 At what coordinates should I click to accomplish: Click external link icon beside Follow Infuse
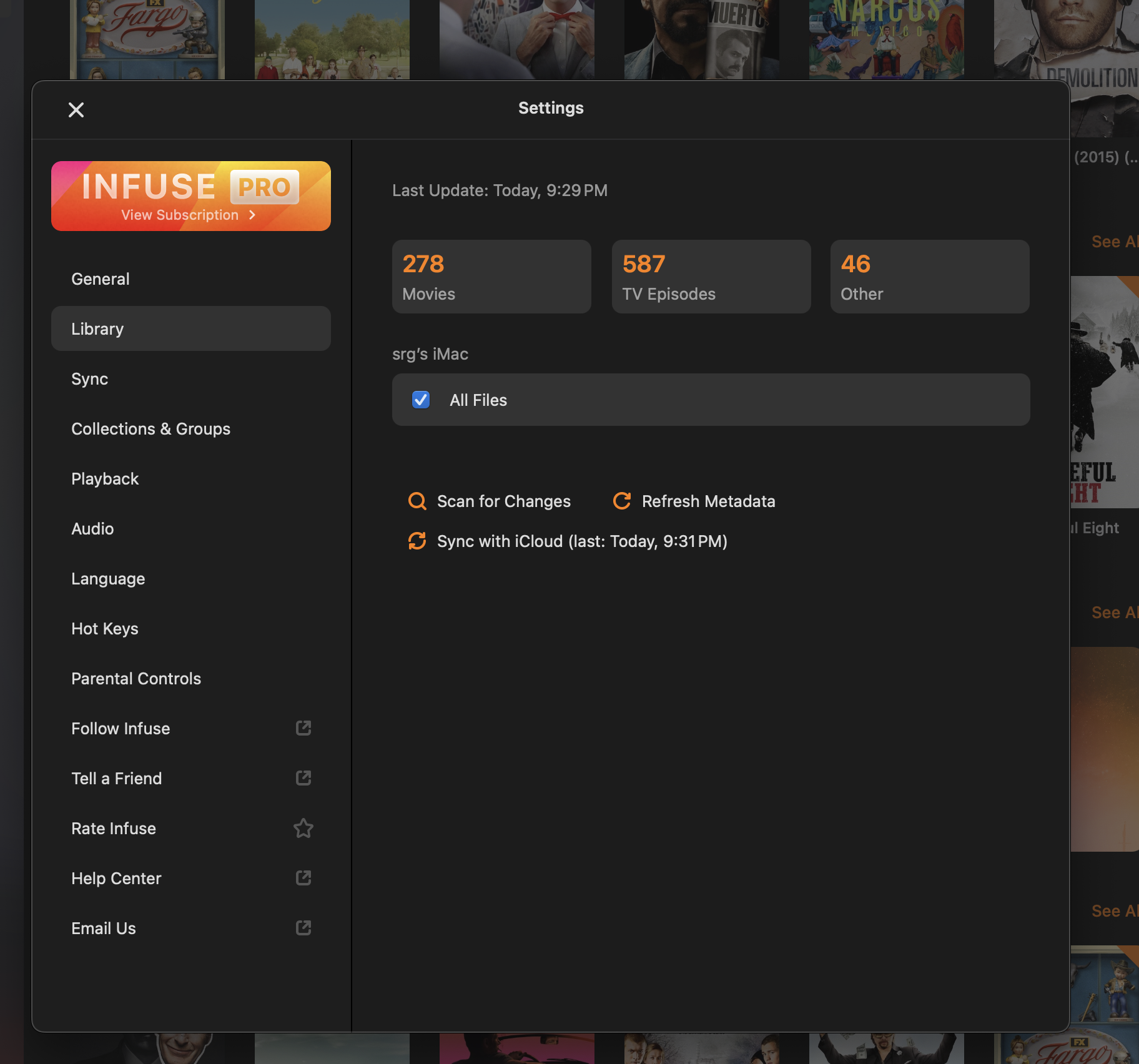tap(303, 728)
